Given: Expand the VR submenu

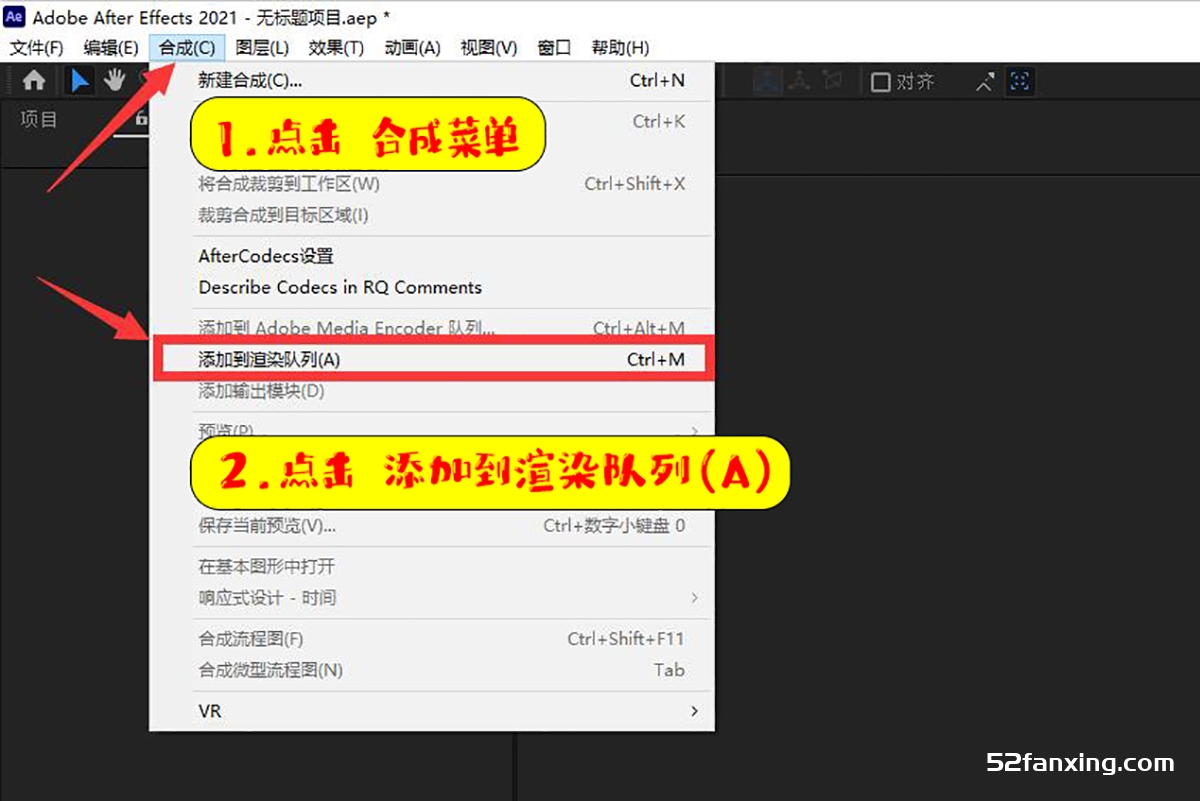Looking at the screenshot, I should 432,711.
